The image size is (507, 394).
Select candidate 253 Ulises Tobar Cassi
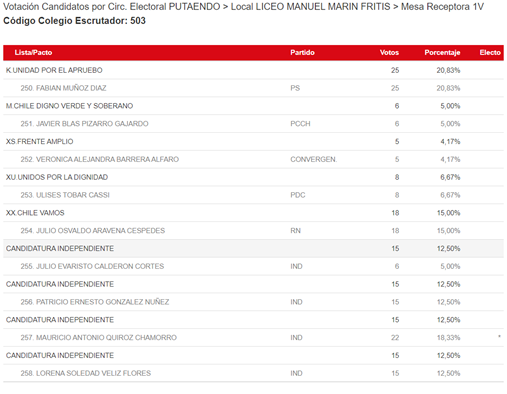tap(253, 195)
